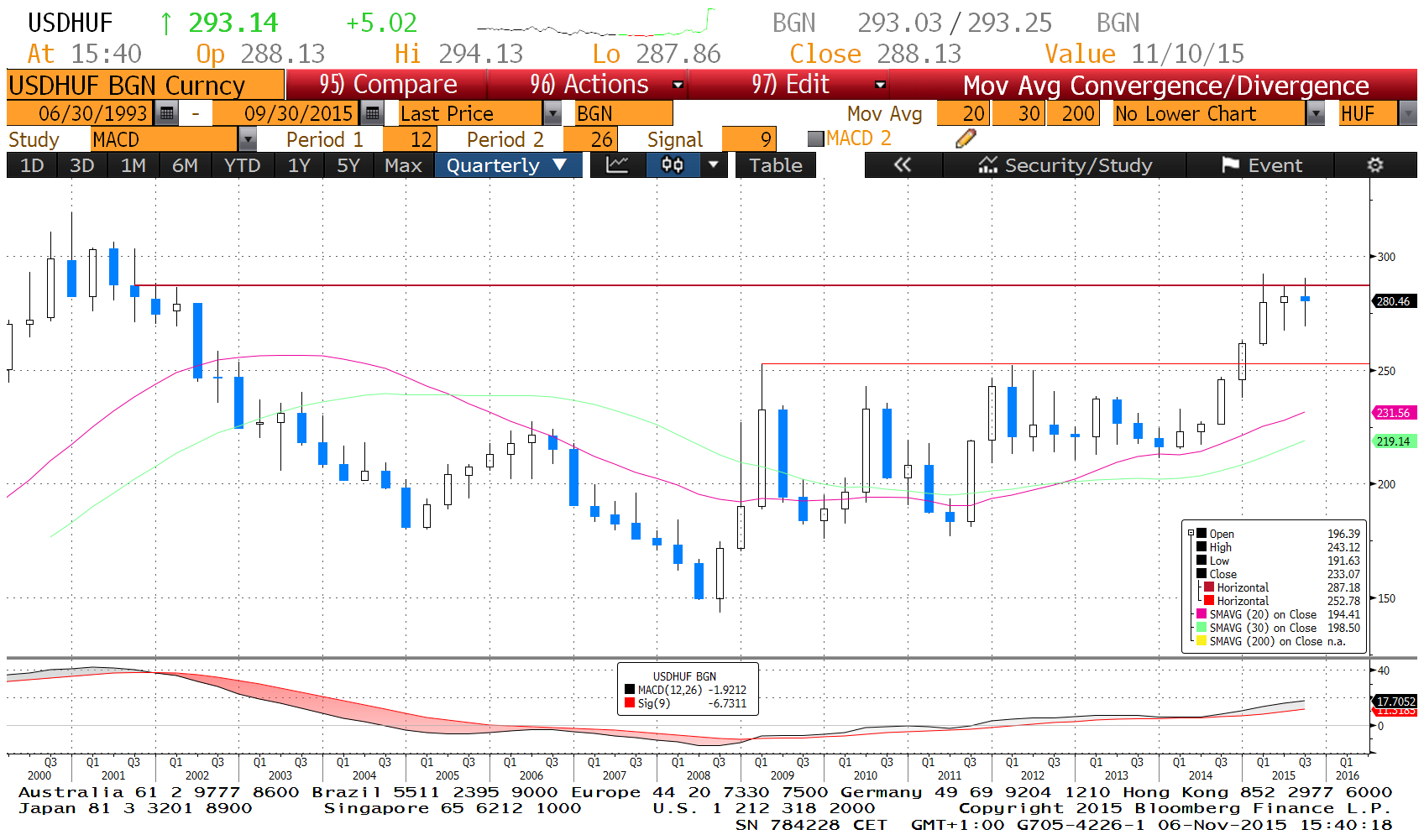Select the Max time range
Image resolution: width=1424 pixels, height=840 pixels.
403,165
